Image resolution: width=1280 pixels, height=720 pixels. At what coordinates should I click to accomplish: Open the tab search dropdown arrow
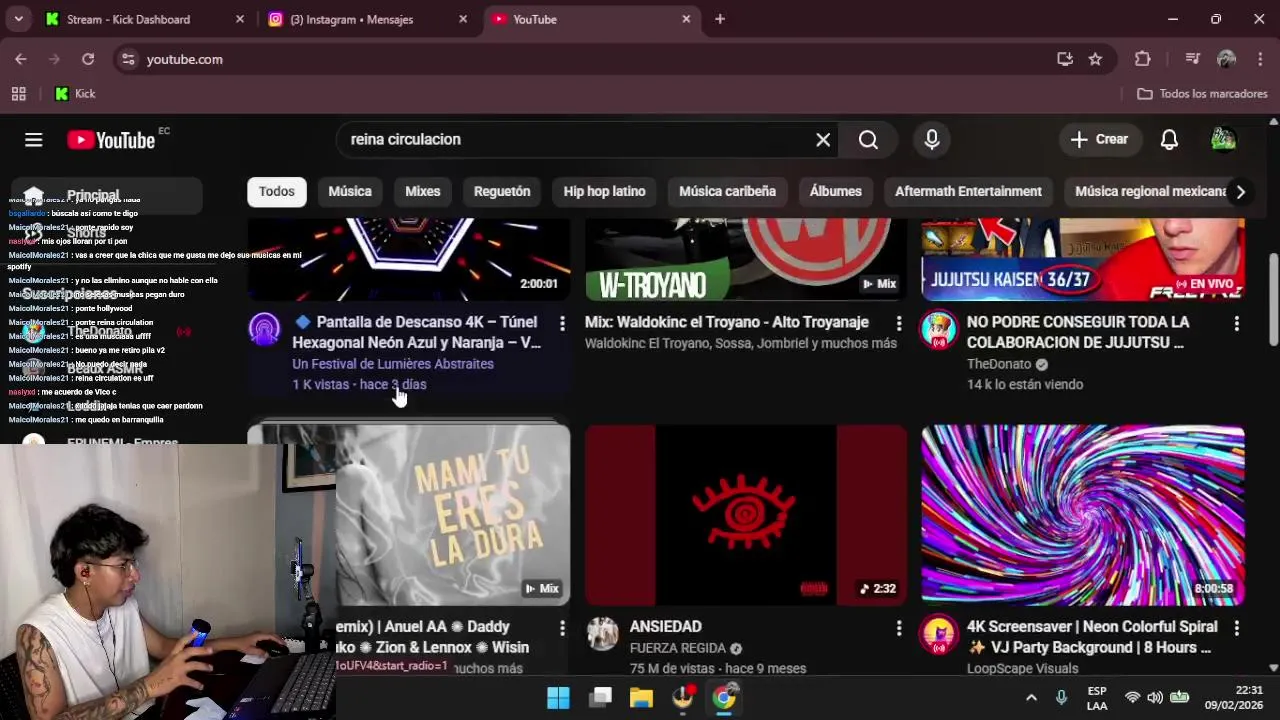pyautogui.click(x=19, y=19)
